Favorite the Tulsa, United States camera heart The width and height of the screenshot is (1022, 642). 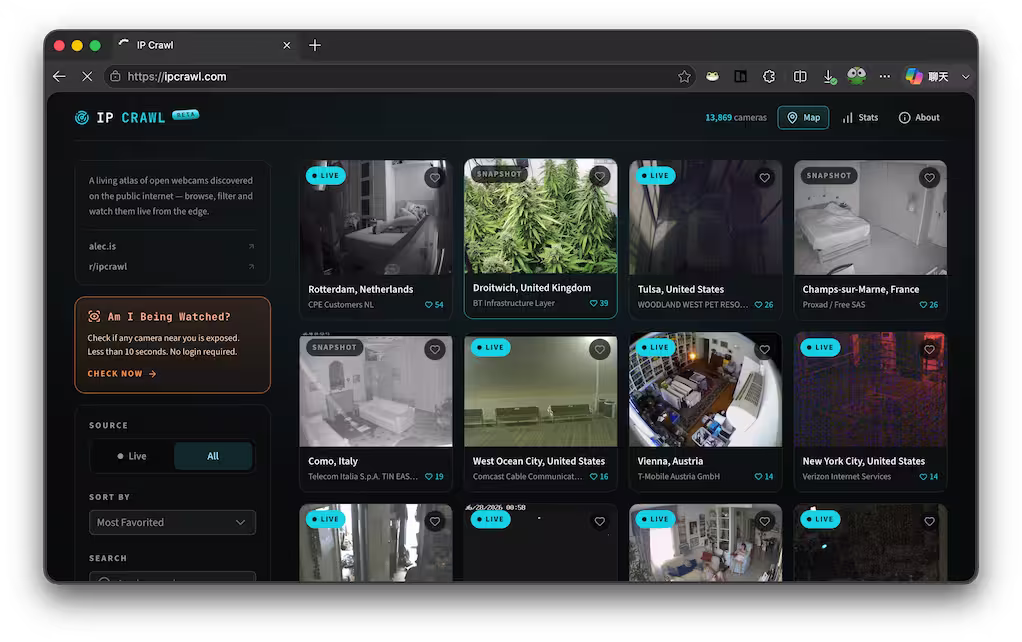[x=765, y=177]
